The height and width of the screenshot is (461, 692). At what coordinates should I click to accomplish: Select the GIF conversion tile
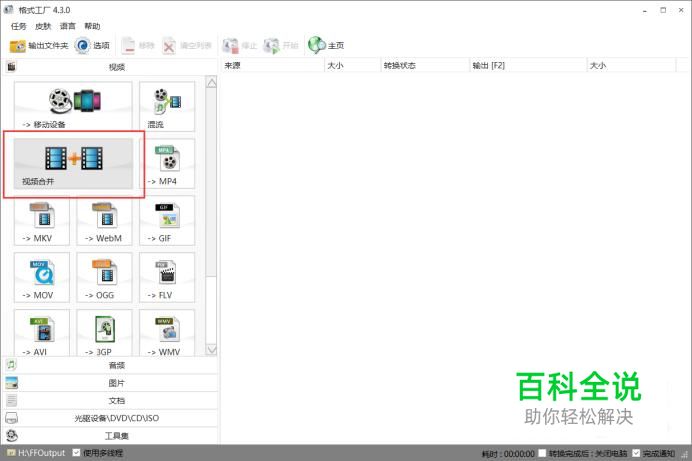[167, 220]
